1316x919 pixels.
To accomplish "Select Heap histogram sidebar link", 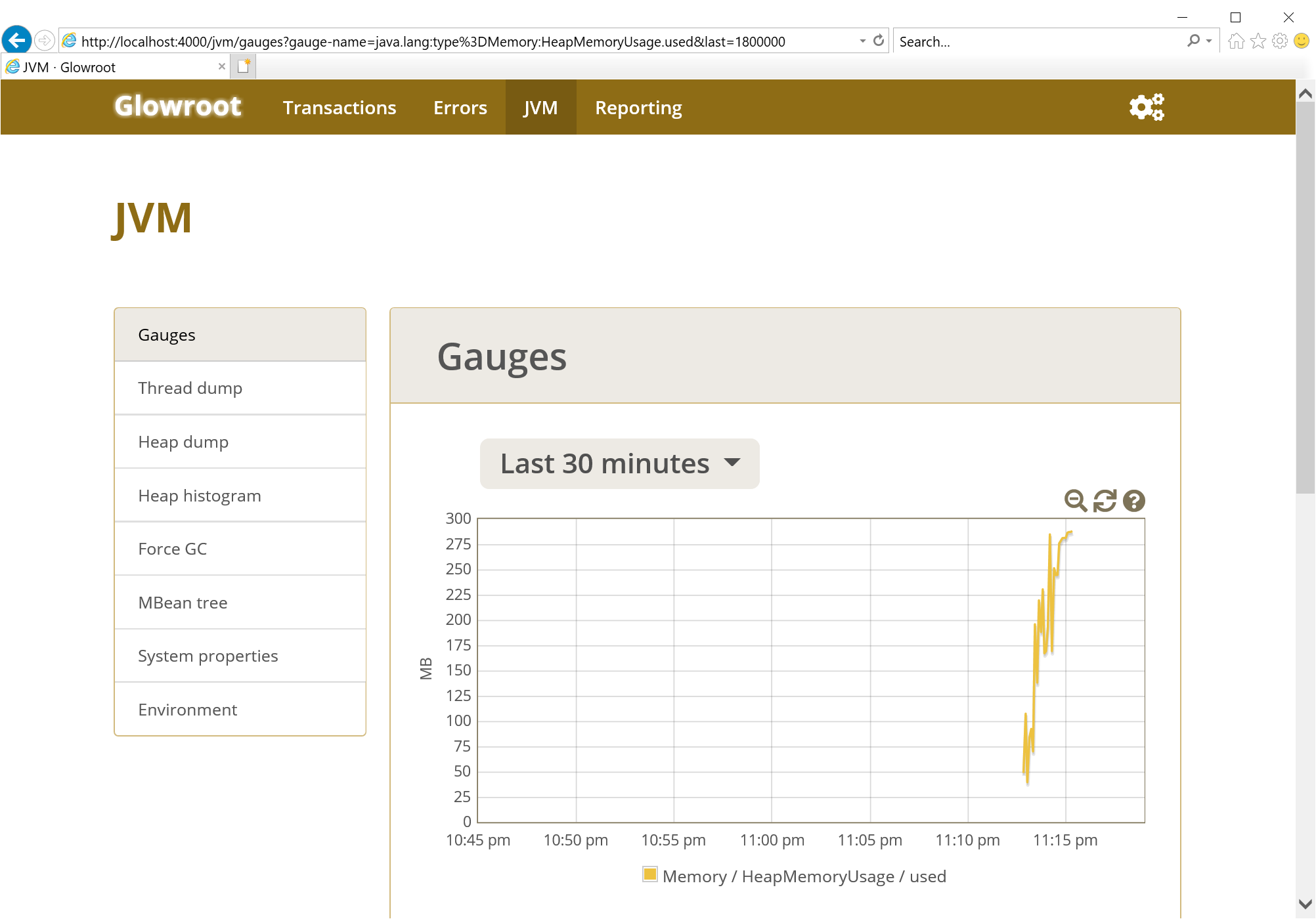I will tap(200, 496).
